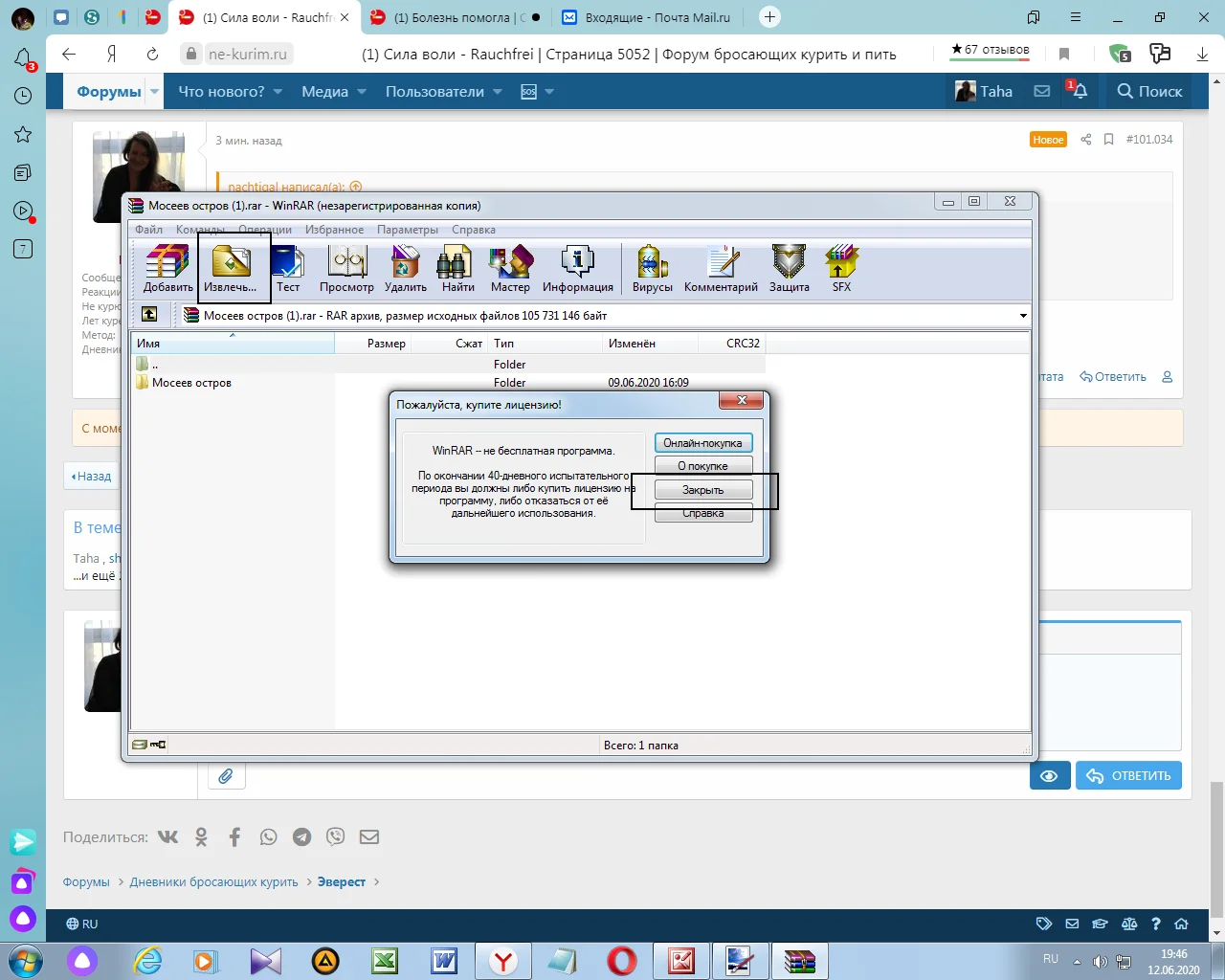1225x980 pixels.
Task: Open Excel from the taskbar
Action: [x=386, y=961]
